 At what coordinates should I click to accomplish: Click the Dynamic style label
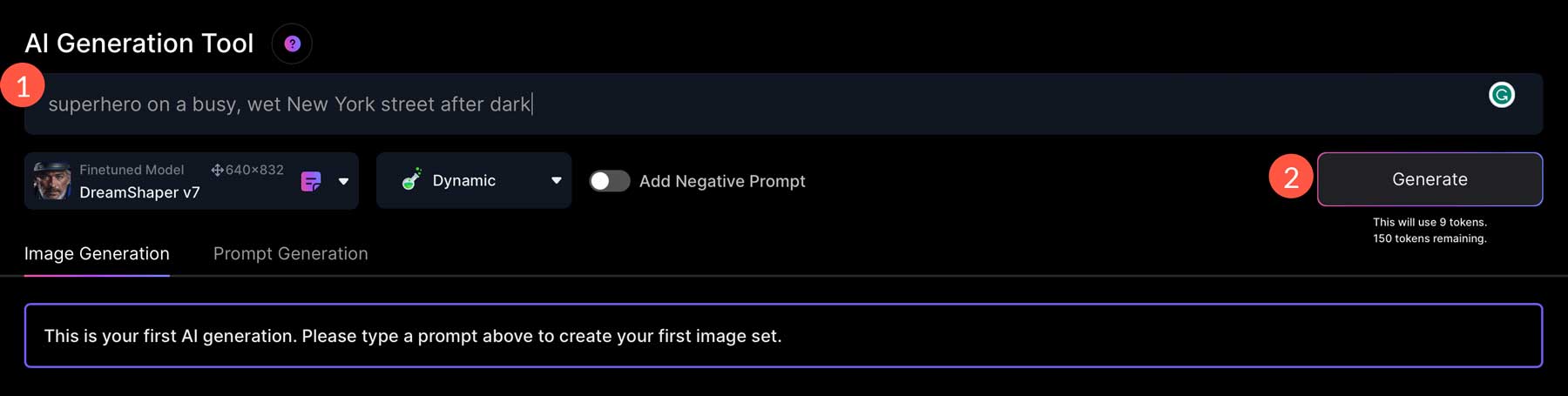463,180
